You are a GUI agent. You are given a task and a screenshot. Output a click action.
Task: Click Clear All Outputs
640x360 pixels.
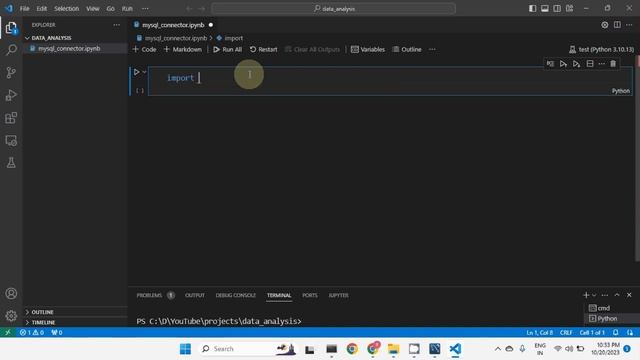[x=312, y=49]
